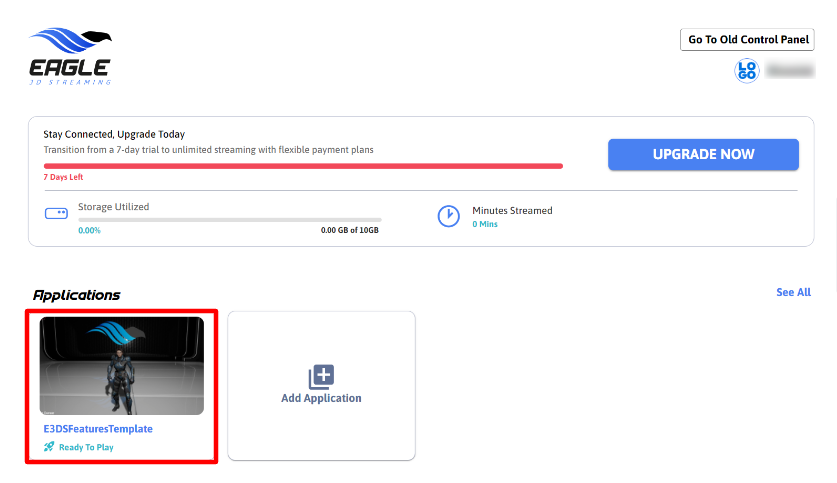Viewport: 837px width, 483px height.
Task: Open the LOGO account avatar
Action: (747, 70)
